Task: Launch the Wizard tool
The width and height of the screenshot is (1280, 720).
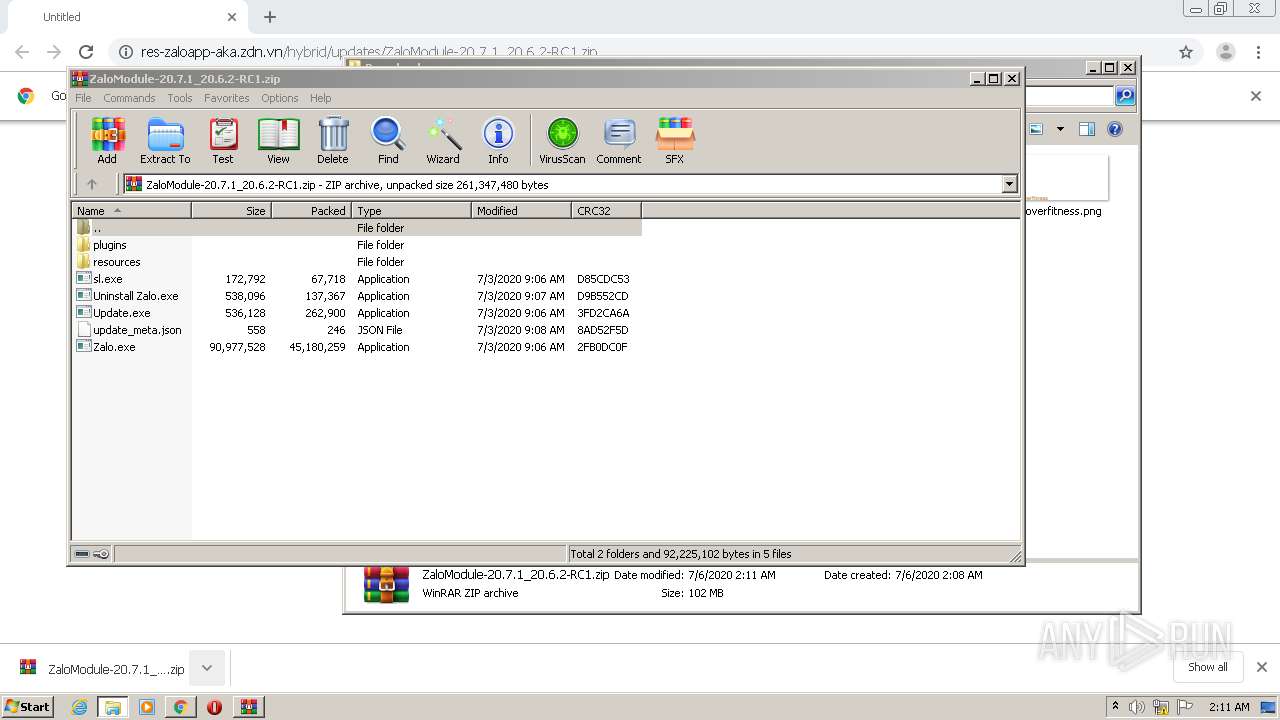Action: [443, 140]
